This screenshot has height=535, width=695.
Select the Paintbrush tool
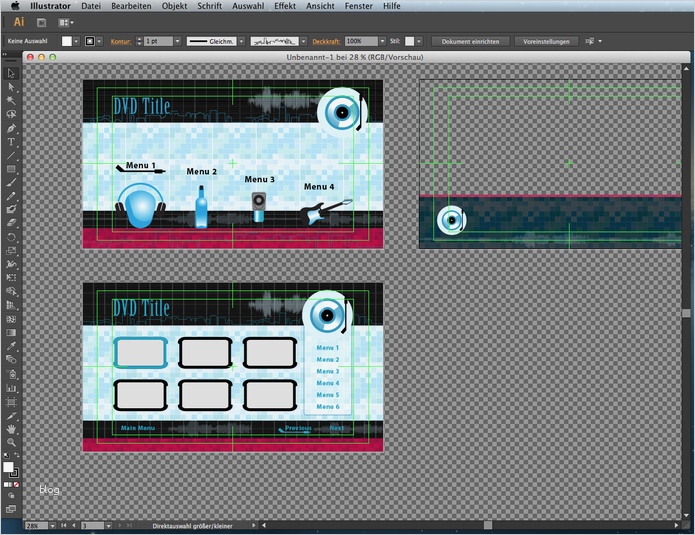point(11,183)
